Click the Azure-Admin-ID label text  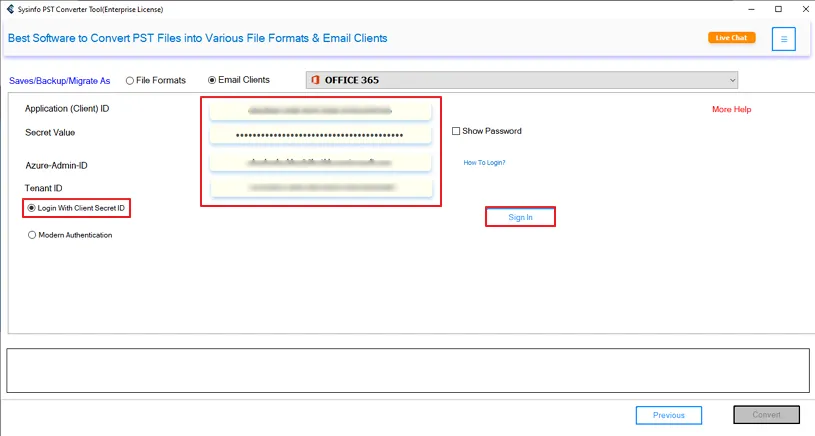coord(57,166)
